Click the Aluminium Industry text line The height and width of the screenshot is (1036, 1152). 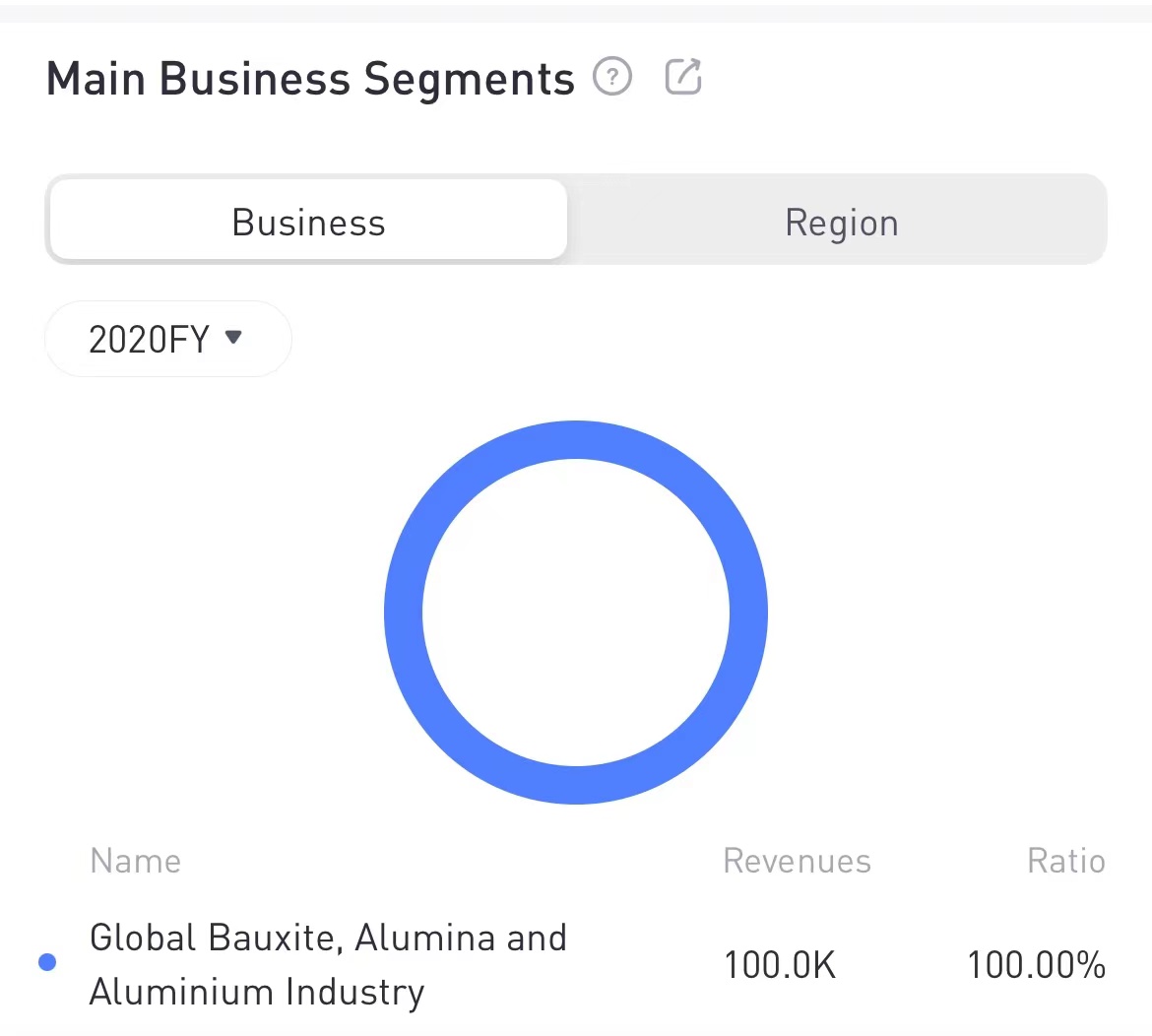click(x=257, y=992)
